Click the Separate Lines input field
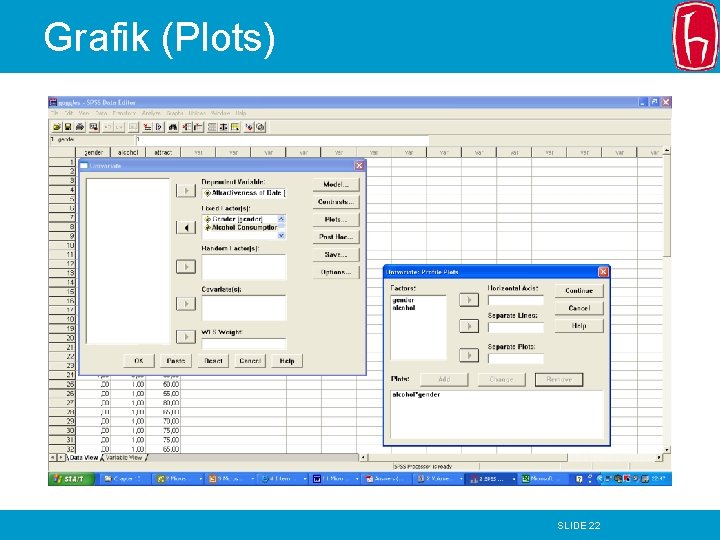This screenshot has width=720, height=540. (516, 327)
